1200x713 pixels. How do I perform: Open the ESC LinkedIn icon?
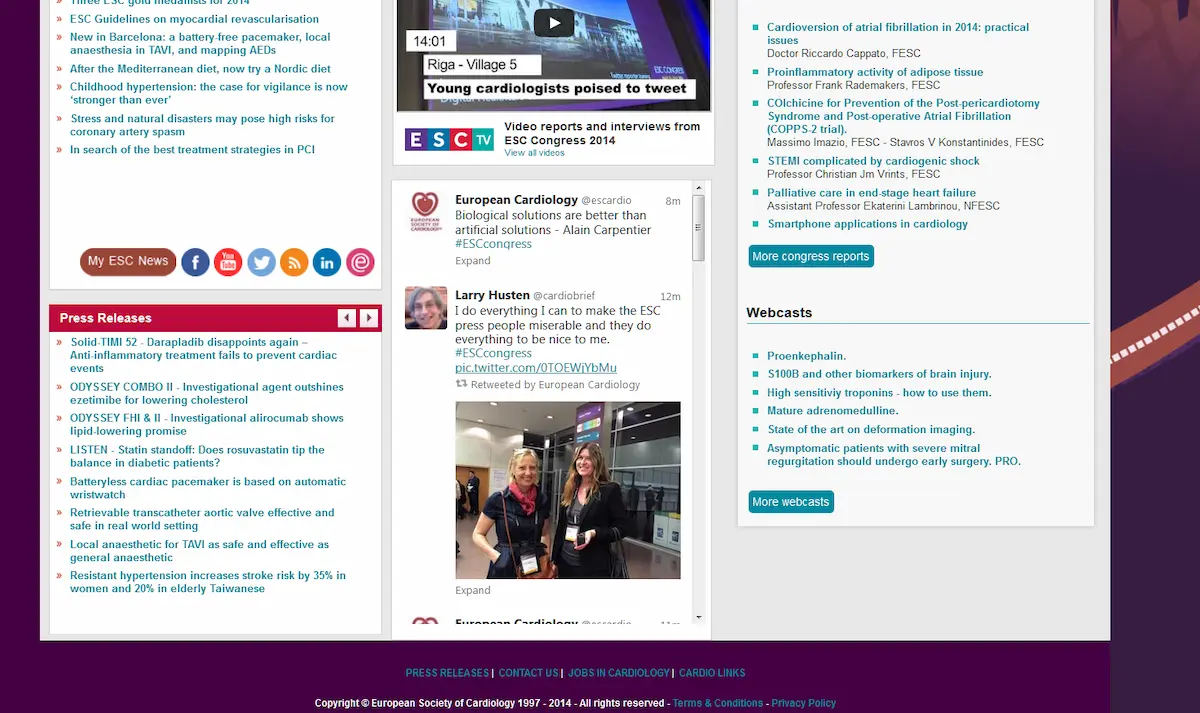point(327,262)
